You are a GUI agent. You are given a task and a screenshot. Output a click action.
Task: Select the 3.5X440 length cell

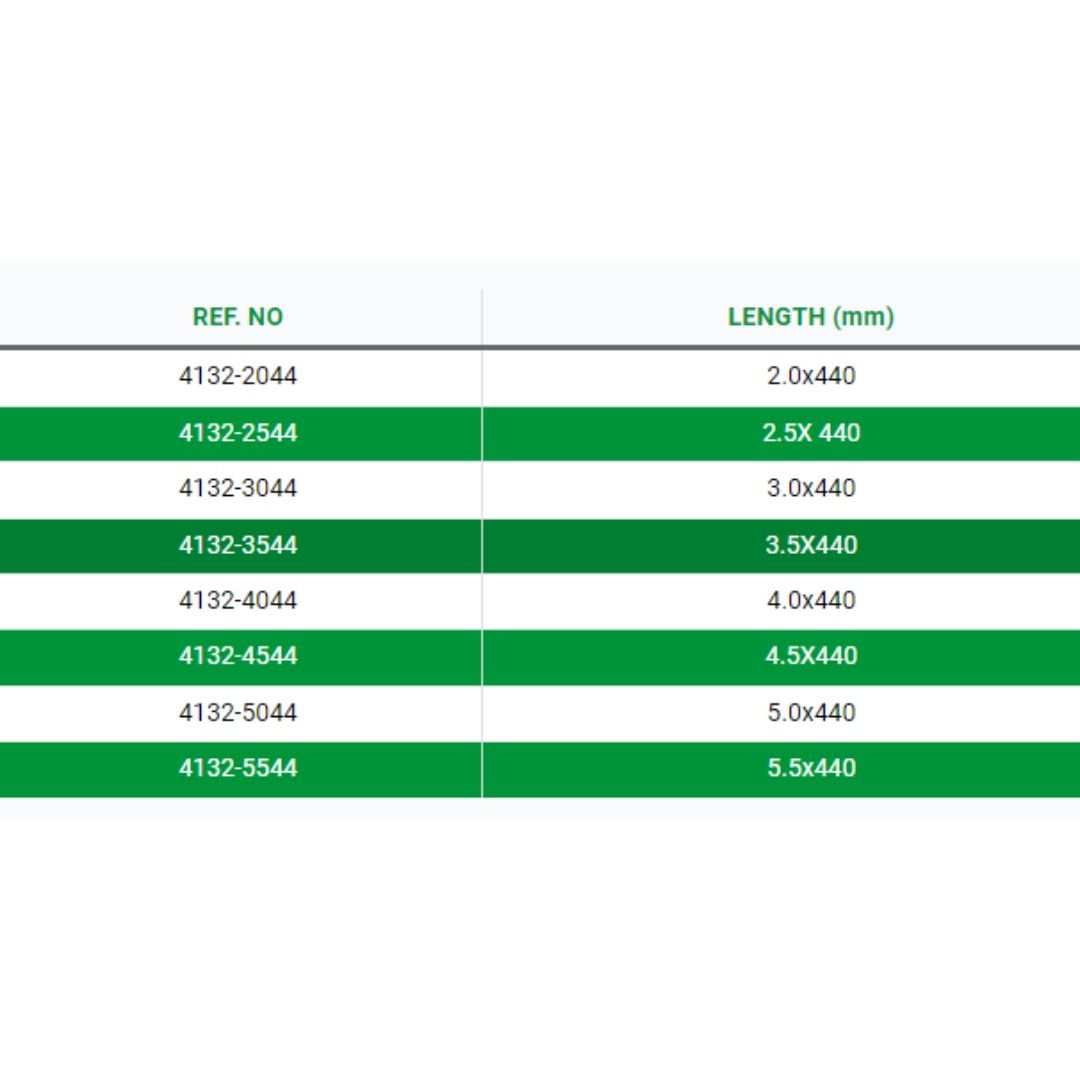(x=810, y=545)
